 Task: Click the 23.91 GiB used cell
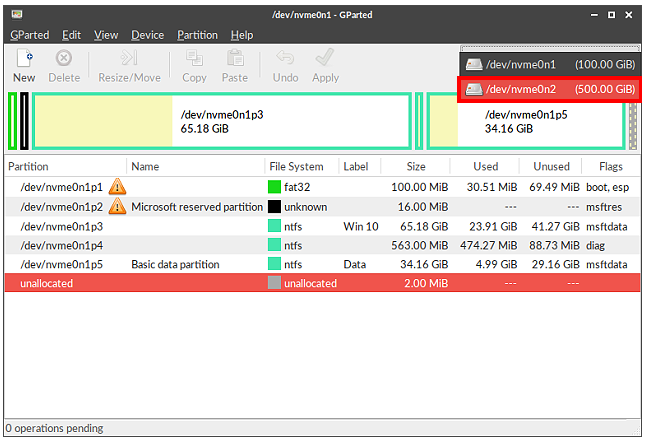click(493, 226)
